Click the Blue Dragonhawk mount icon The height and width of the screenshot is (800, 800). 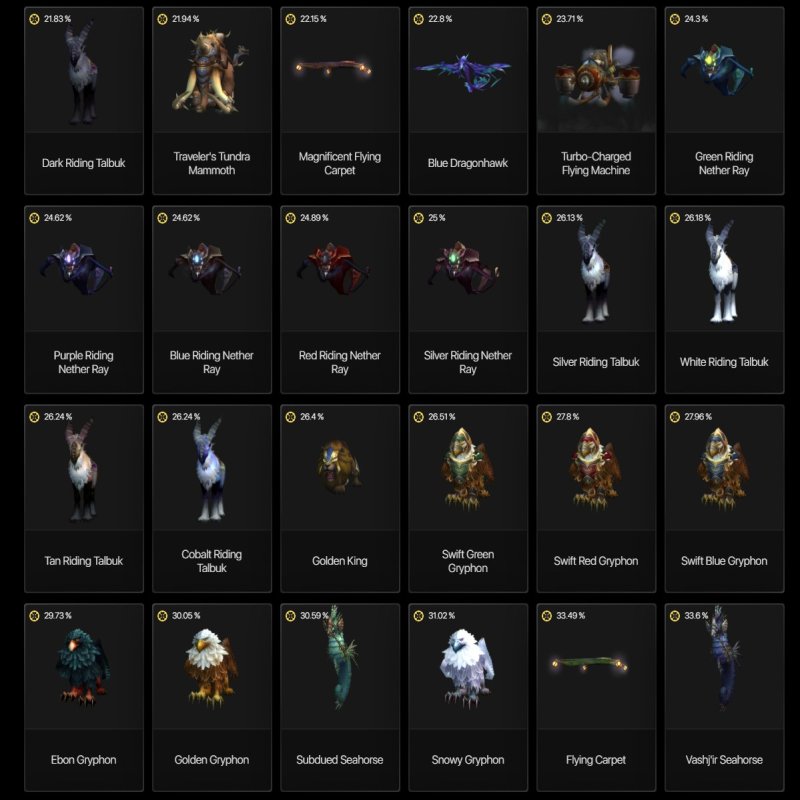pos(462,71)
